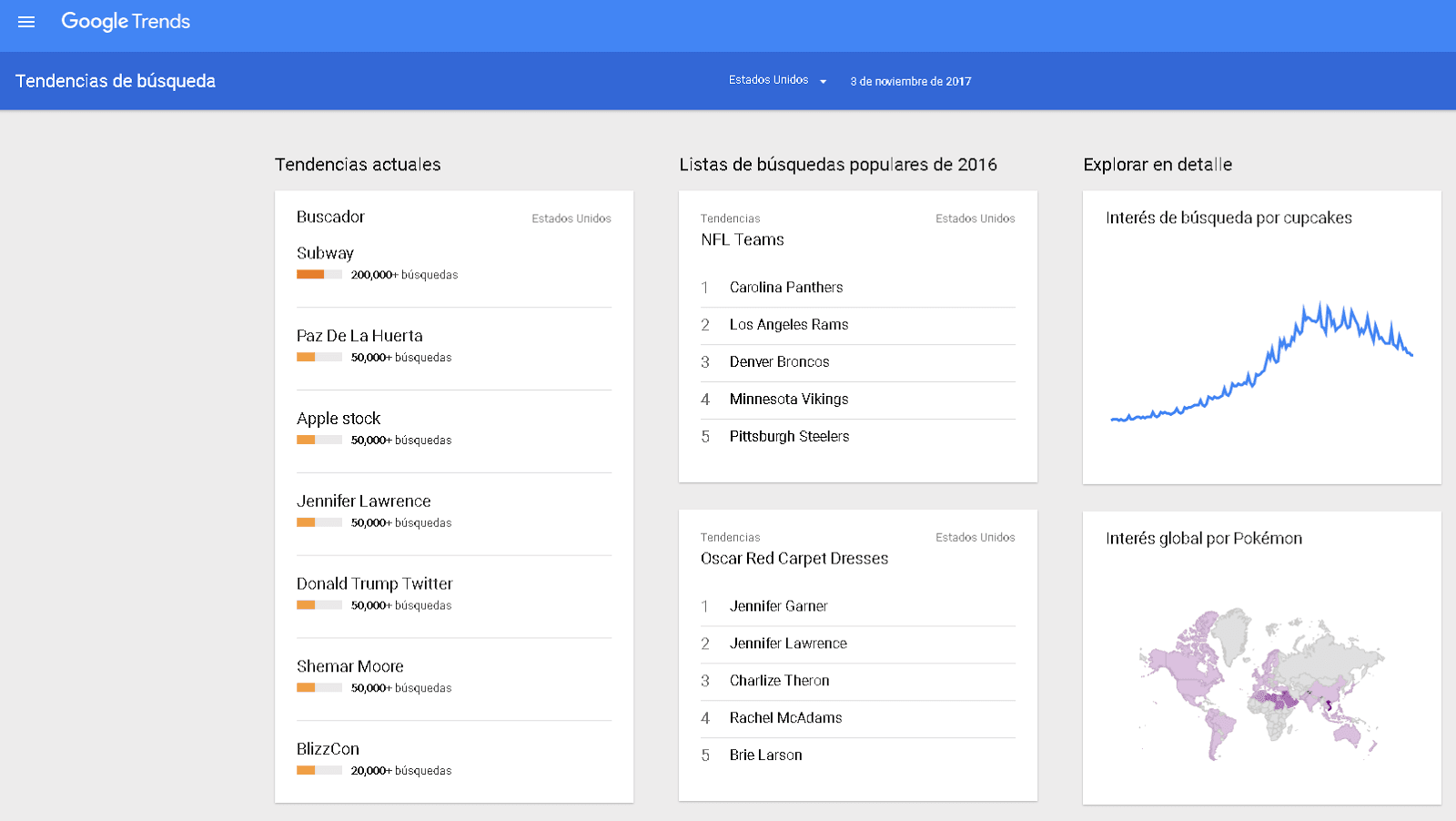This screenshot has height=821, width=1456.
Task: Click Estados Unidos label in NFL Teams card
Action: point(976,218)
